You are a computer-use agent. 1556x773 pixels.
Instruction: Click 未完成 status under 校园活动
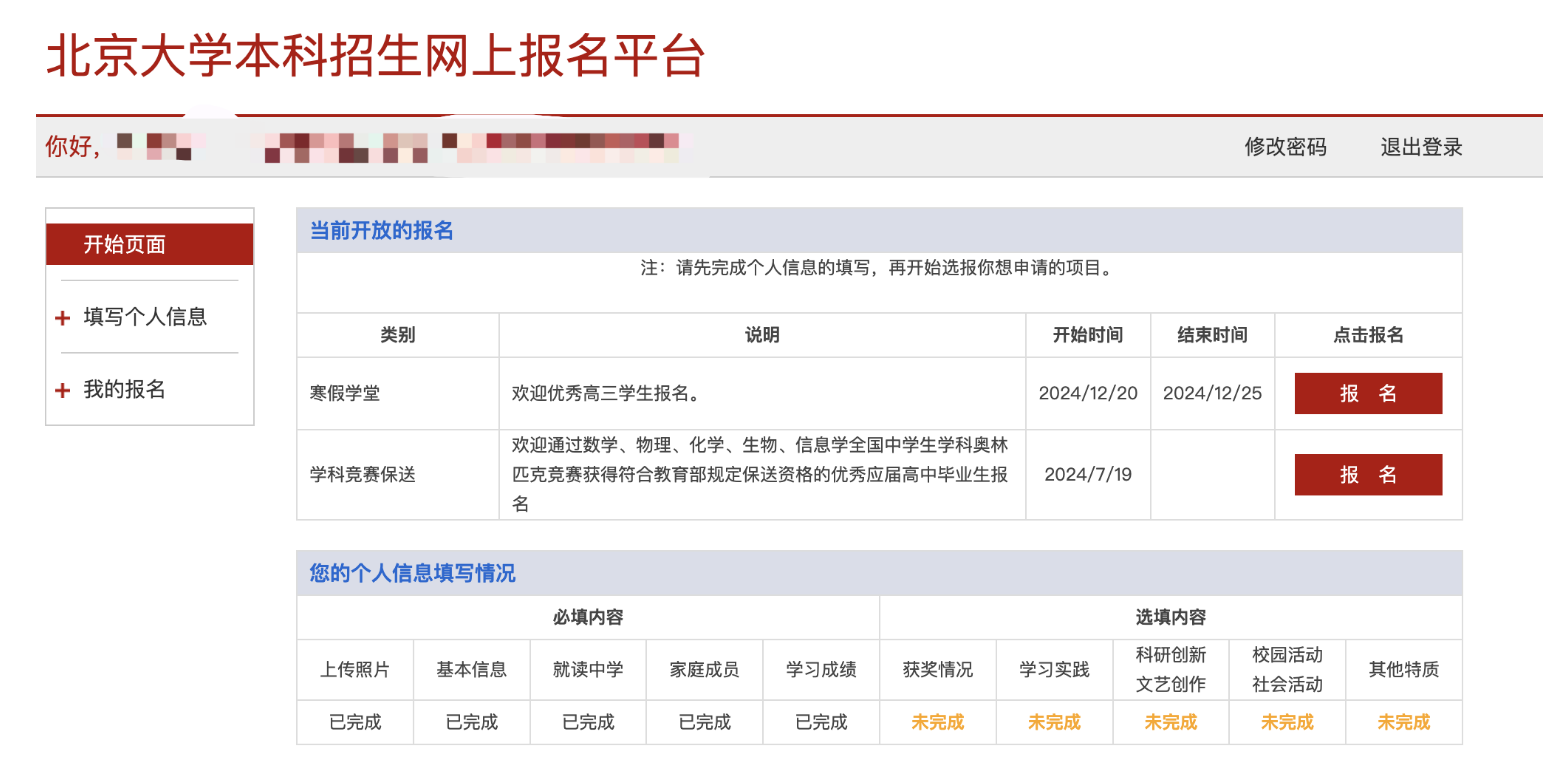(x=1287, y=722)
